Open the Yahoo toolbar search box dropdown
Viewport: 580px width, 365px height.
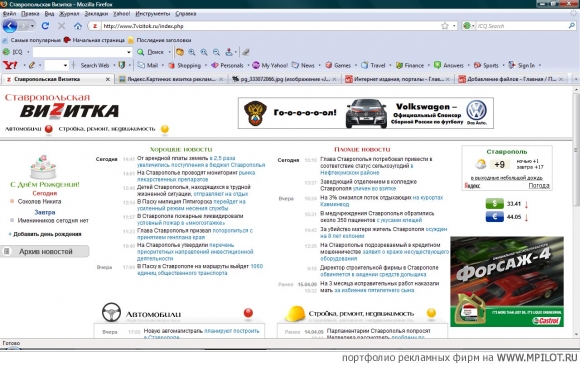coord(65,65)
